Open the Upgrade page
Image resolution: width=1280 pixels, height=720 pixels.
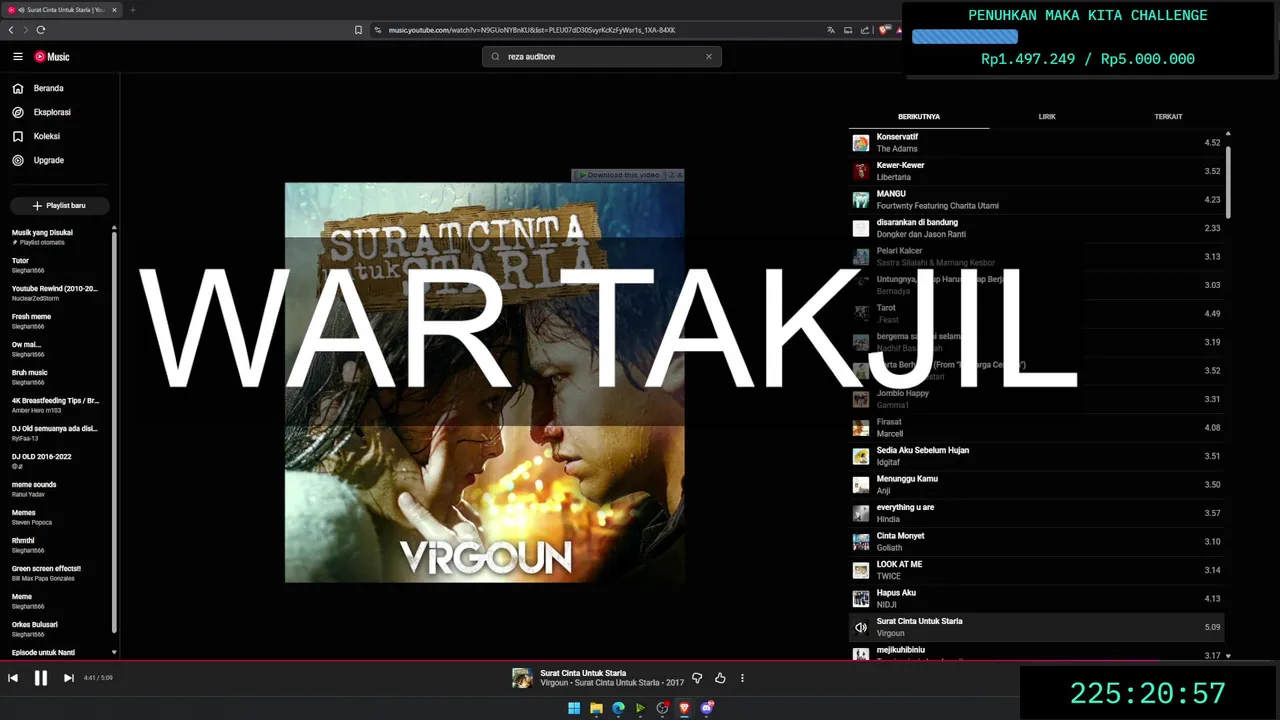tap(48, 160)
